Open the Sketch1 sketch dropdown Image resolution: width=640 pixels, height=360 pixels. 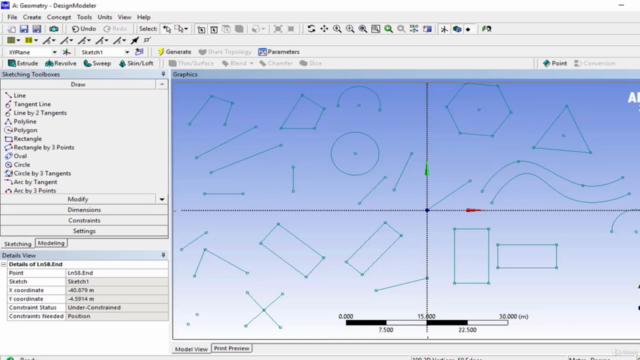pyautogui.click(x=127, y=52)
